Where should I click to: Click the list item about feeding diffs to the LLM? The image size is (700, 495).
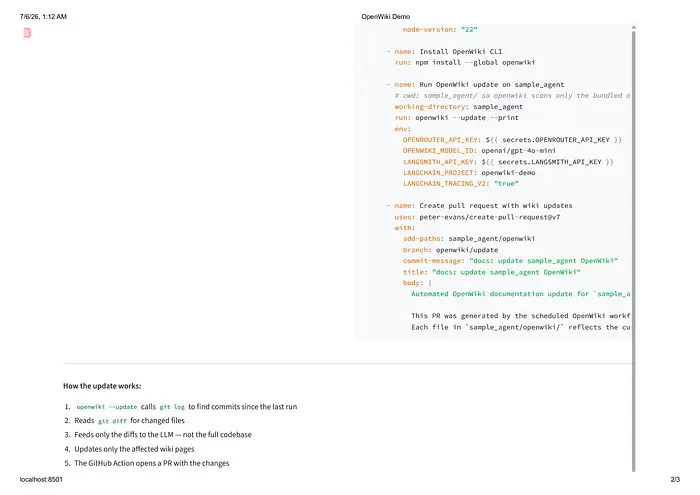pos(162,435)
